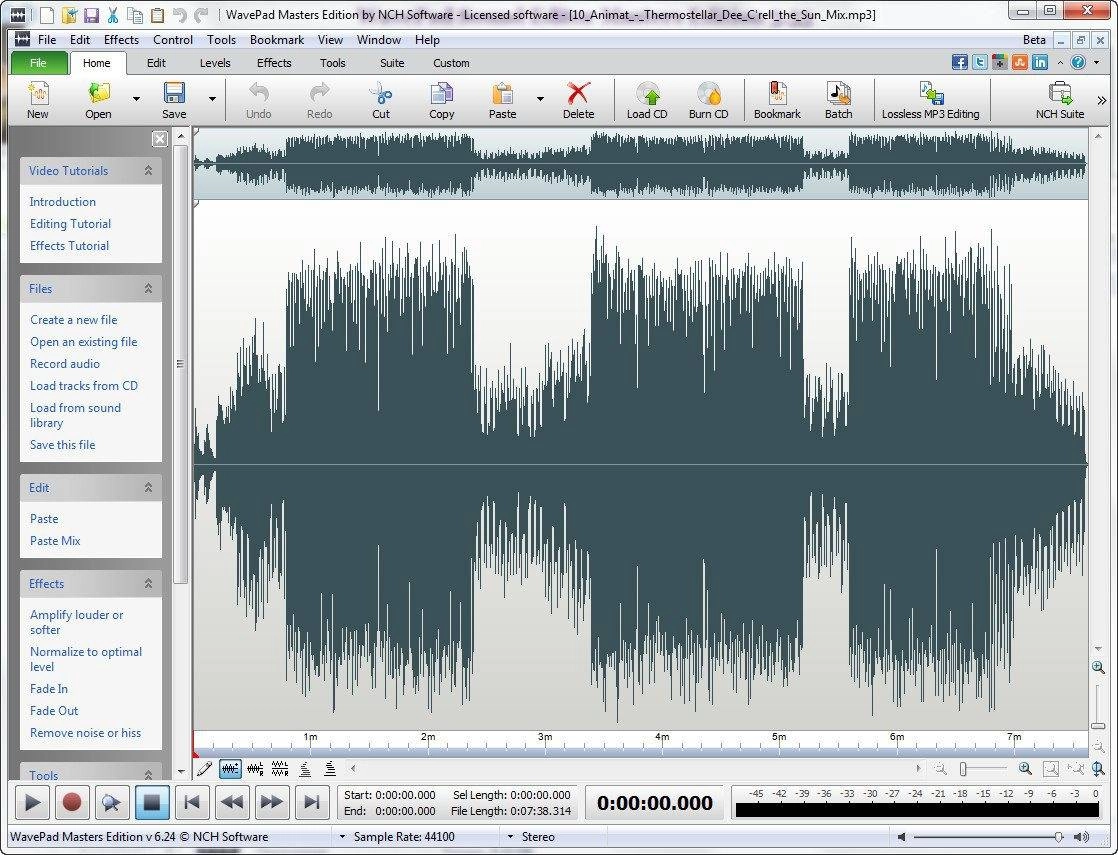The height and width of the screenshot is (855, 1118).
Task: Click Normalize to optimal level link
Action: (86, 659)
